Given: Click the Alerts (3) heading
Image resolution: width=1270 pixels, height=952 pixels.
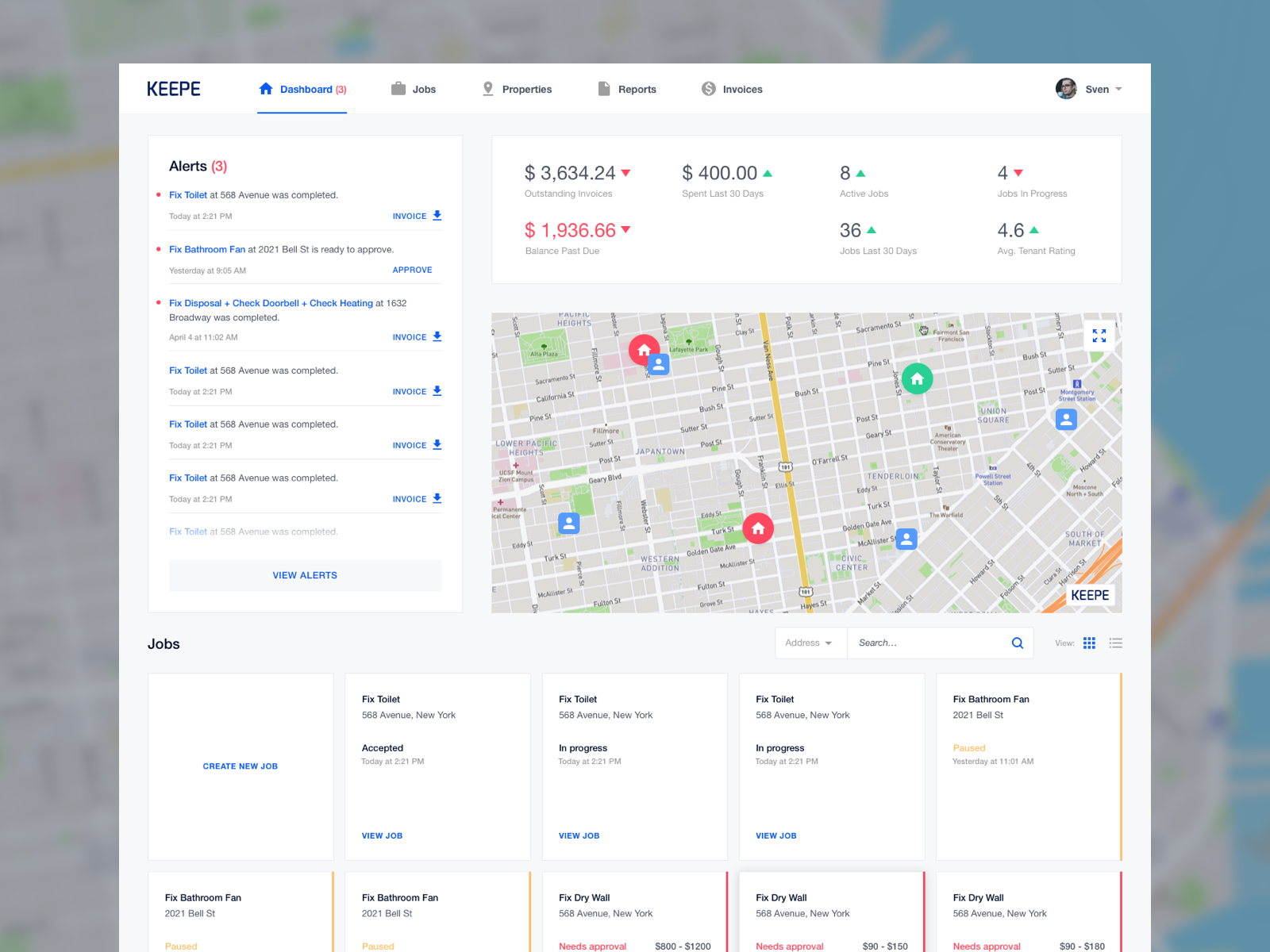Looking at the screenshot, I should click(198, 166).
